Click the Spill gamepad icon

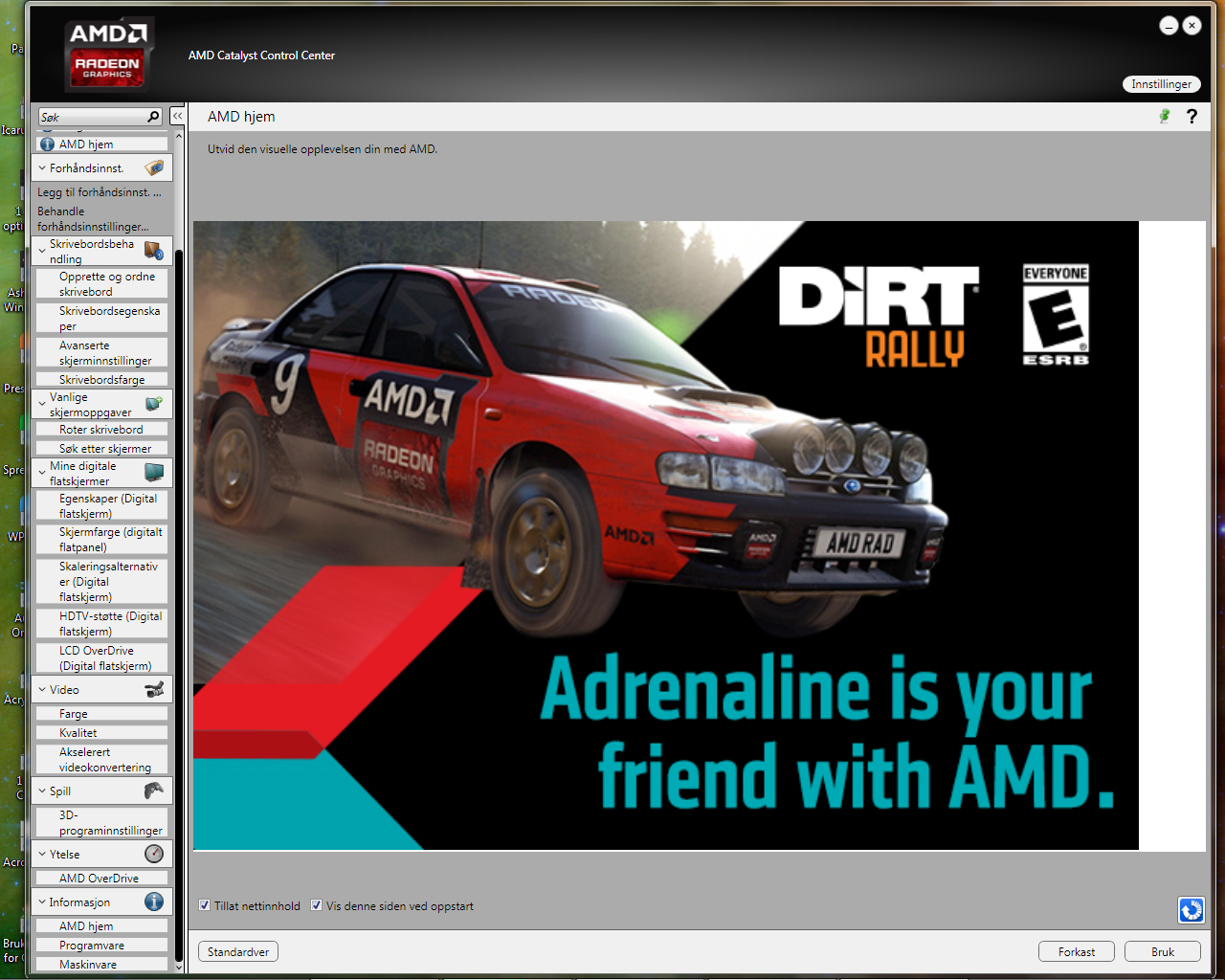pos(154,791)
